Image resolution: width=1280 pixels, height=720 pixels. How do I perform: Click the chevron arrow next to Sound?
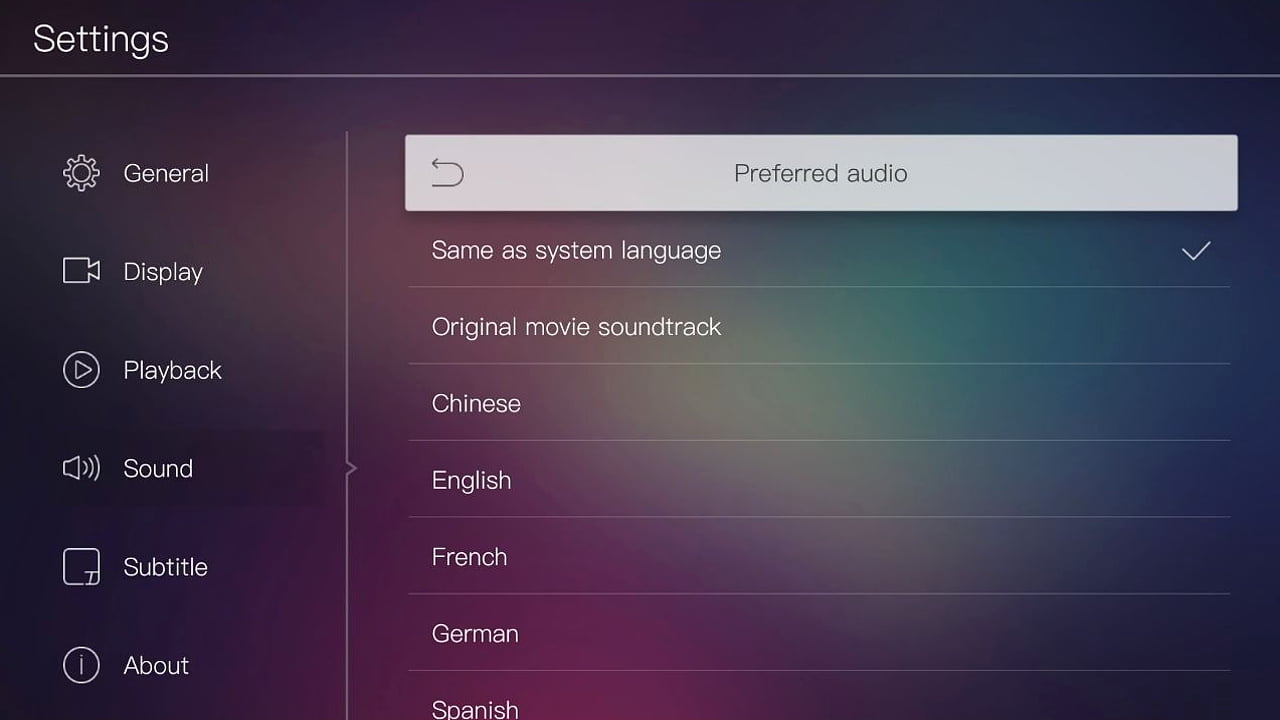tap(351, 467)
